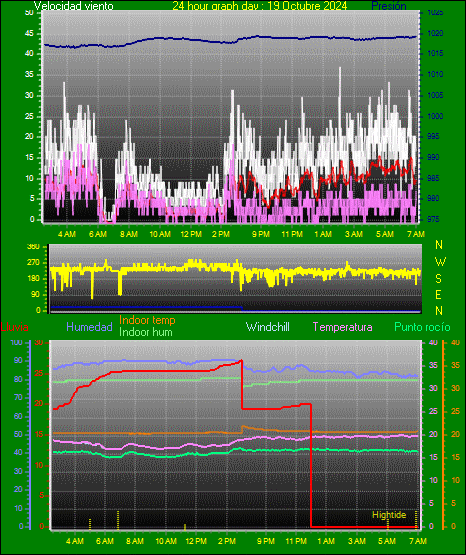
Task: Click the '270' wind direction axis value
Action: click(x=34, y=263)
